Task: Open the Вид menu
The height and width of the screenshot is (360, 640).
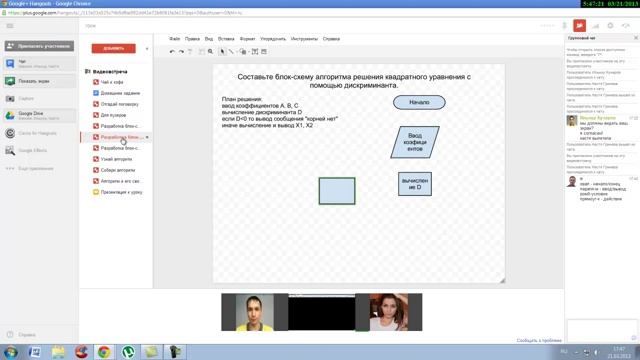Action: click(209, 39)
